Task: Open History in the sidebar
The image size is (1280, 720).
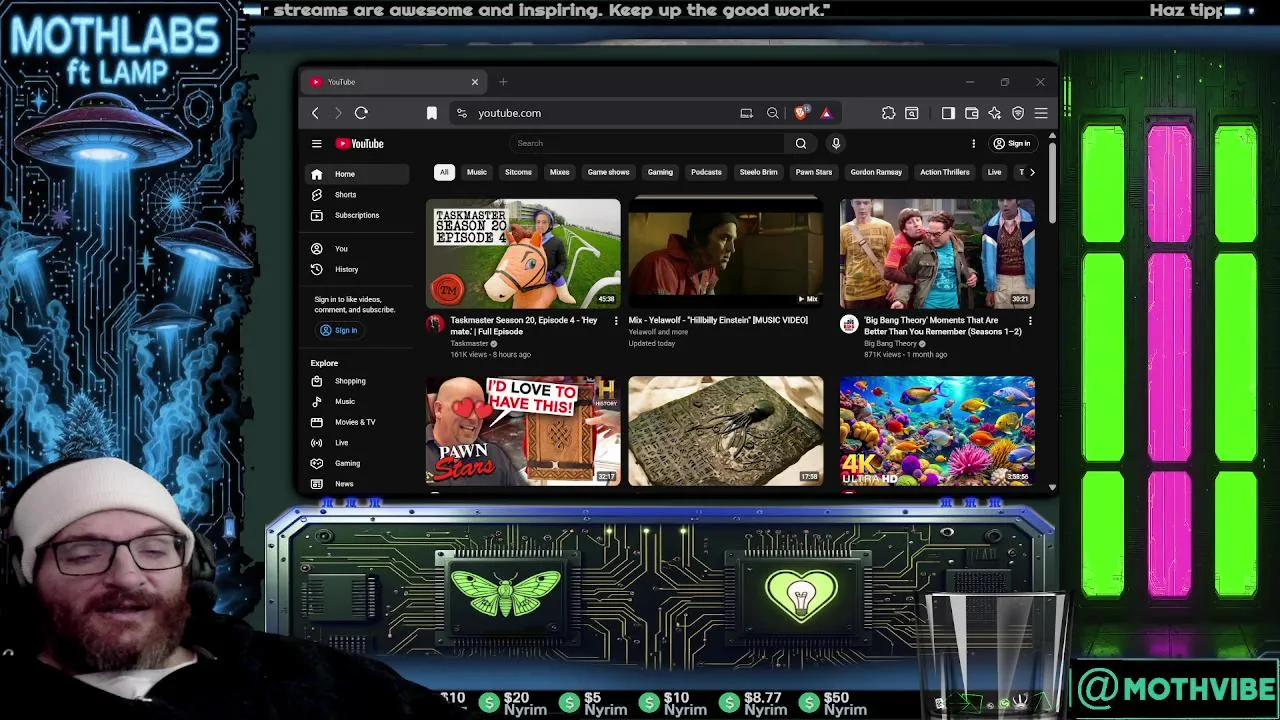Action: [357, 270]
